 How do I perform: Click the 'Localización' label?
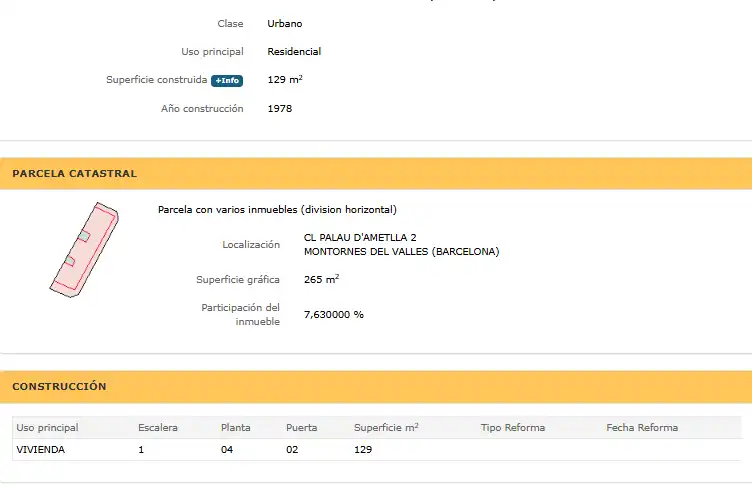pos(251,245)
